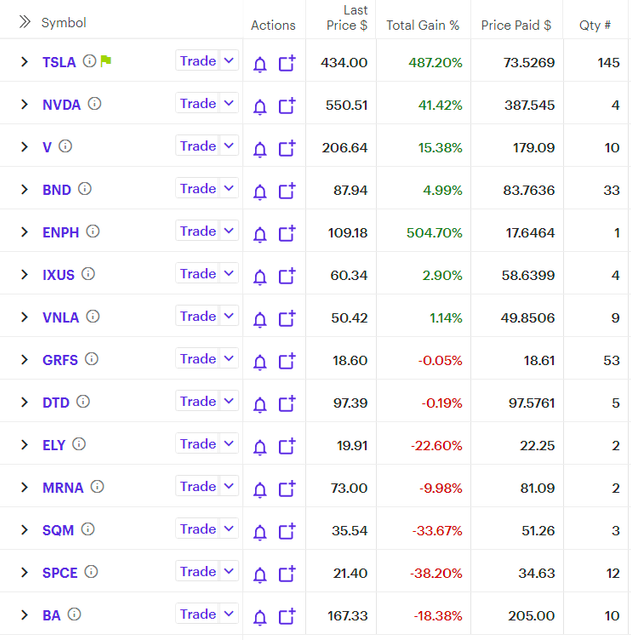Sort by Symbol column header
This screenshot has height=640, width=631.
point(64,22)
